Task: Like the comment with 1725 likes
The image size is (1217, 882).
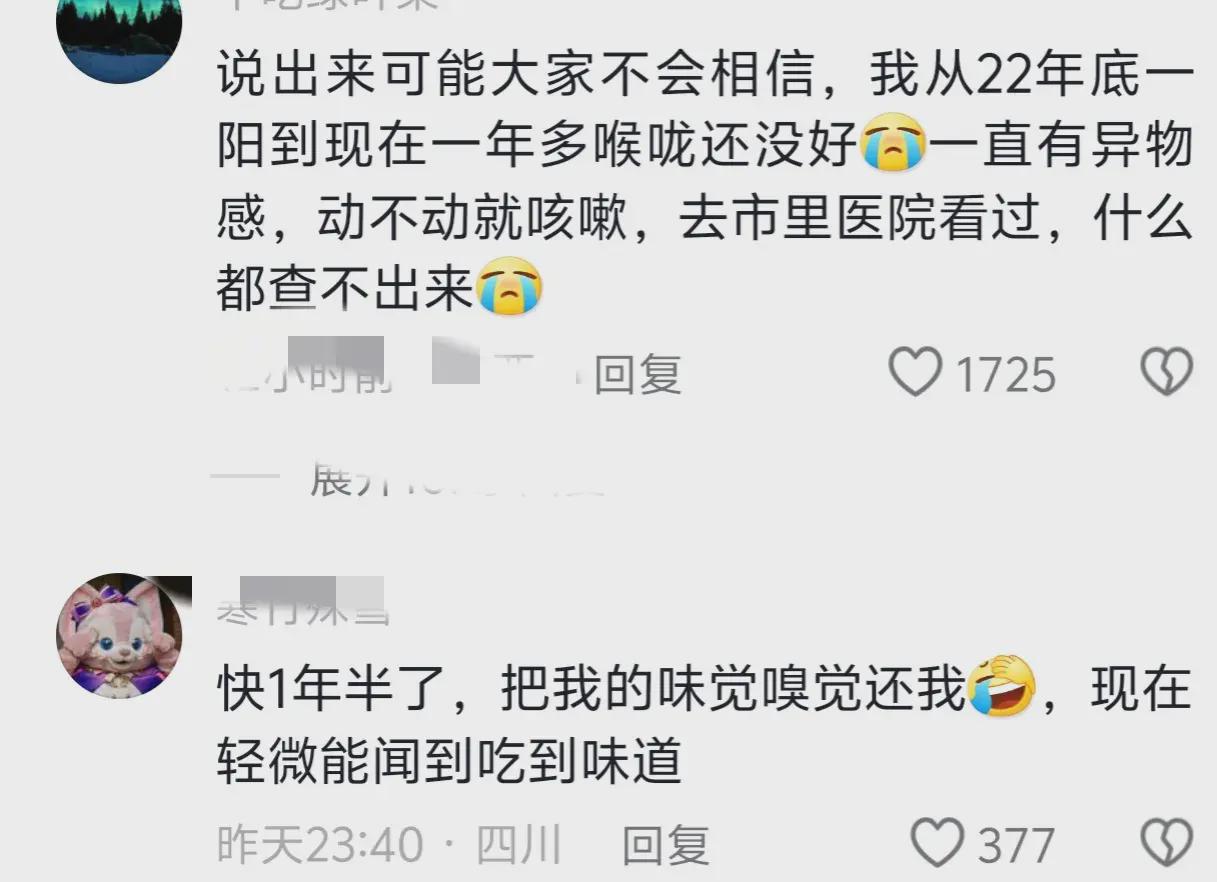Action: pyautogui.click(x=915, y=373)
